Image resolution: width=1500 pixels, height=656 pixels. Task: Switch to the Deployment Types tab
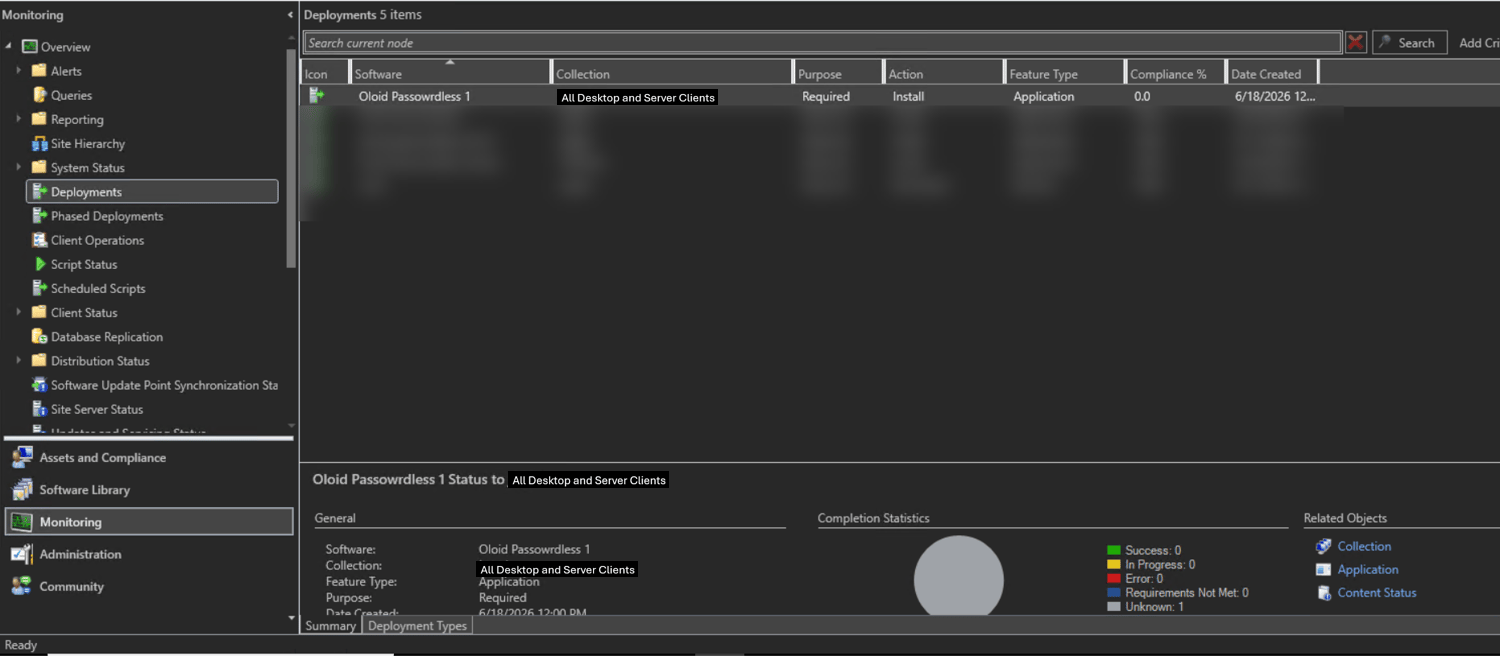click(x=417, y=626)
